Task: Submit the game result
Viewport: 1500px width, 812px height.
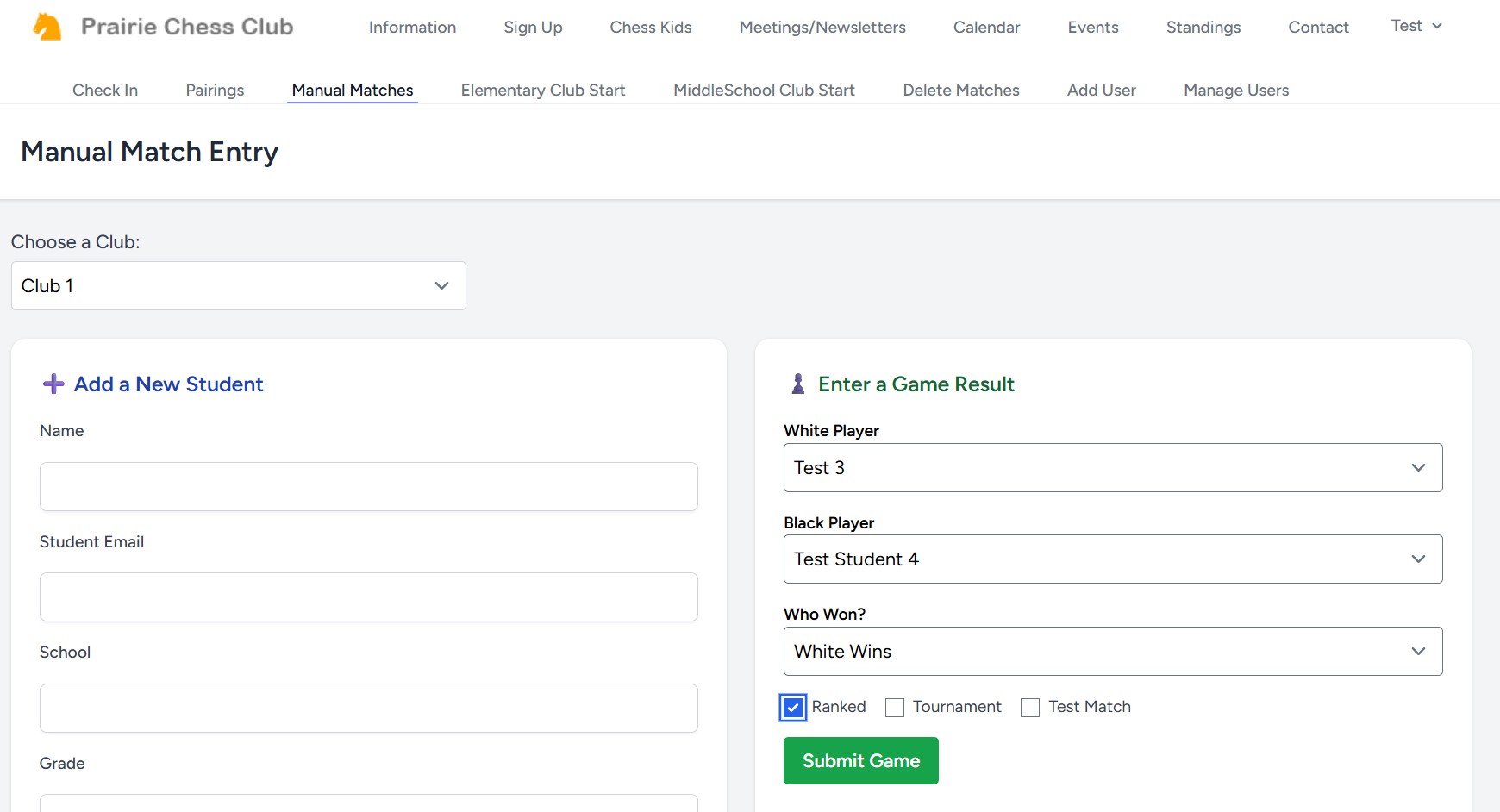Action: click(x=860, y=761)
